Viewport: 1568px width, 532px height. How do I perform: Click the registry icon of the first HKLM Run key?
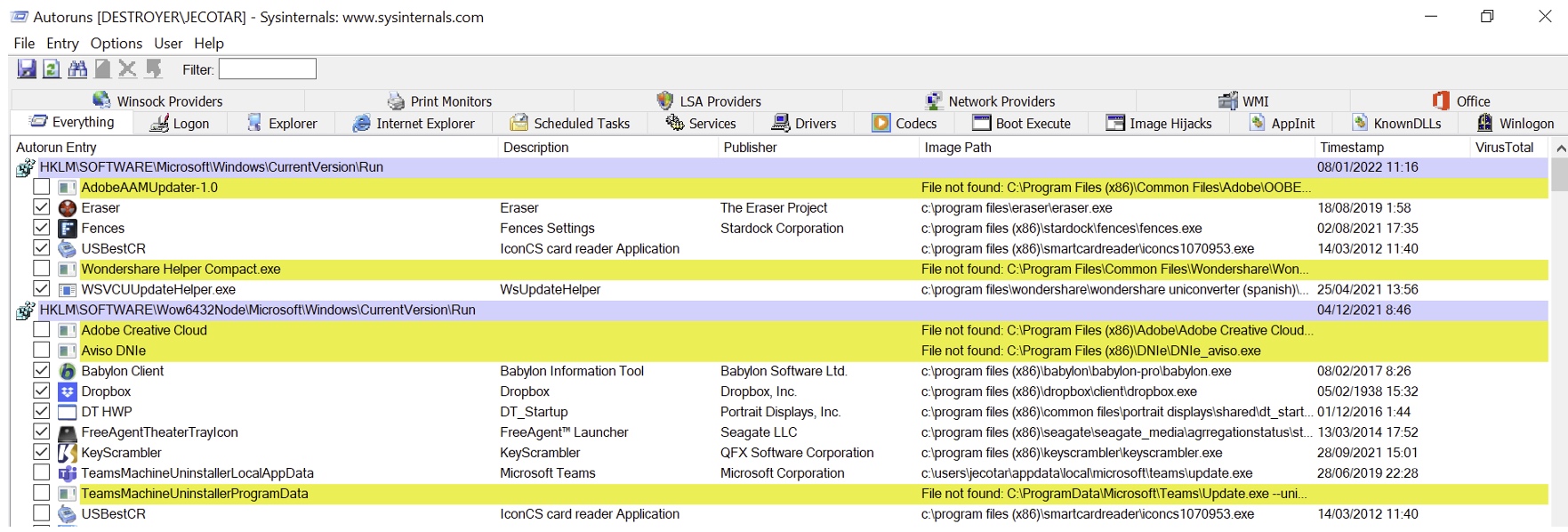(x=25, y=167)
